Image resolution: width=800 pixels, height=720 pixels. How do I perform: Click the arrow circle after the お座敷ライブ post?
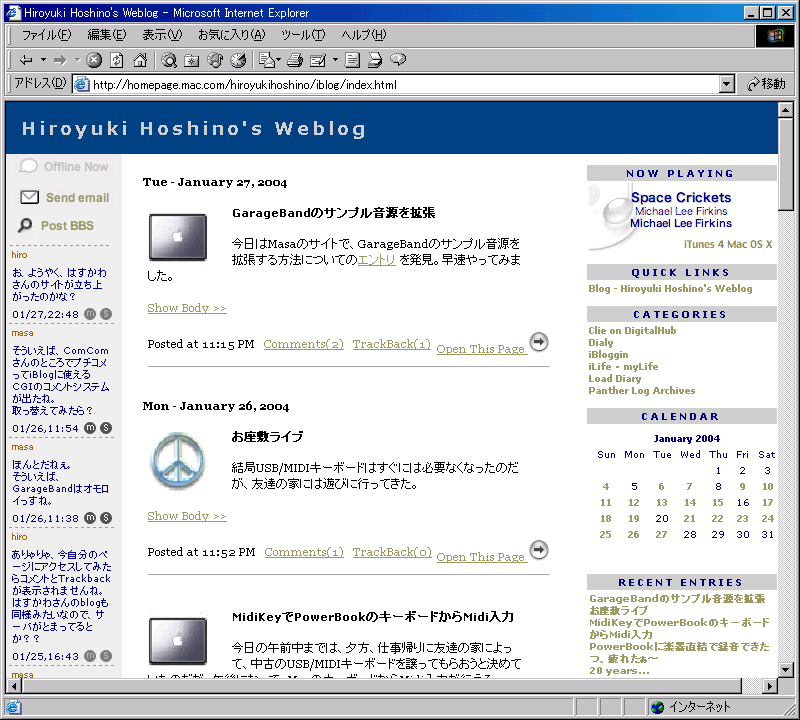(538, 550)
